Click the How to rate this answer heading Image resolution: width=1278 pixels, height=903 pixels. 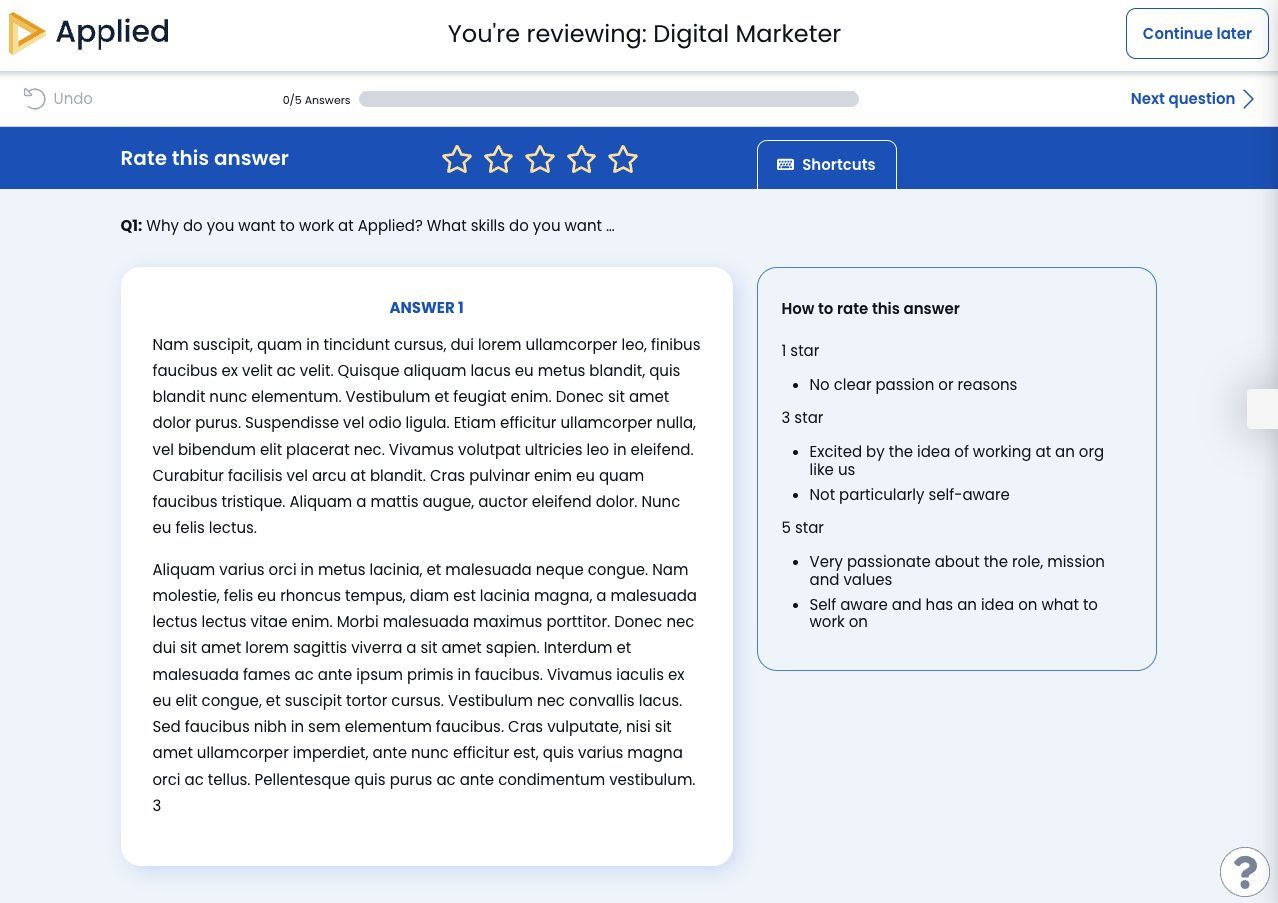click(870, 309)
